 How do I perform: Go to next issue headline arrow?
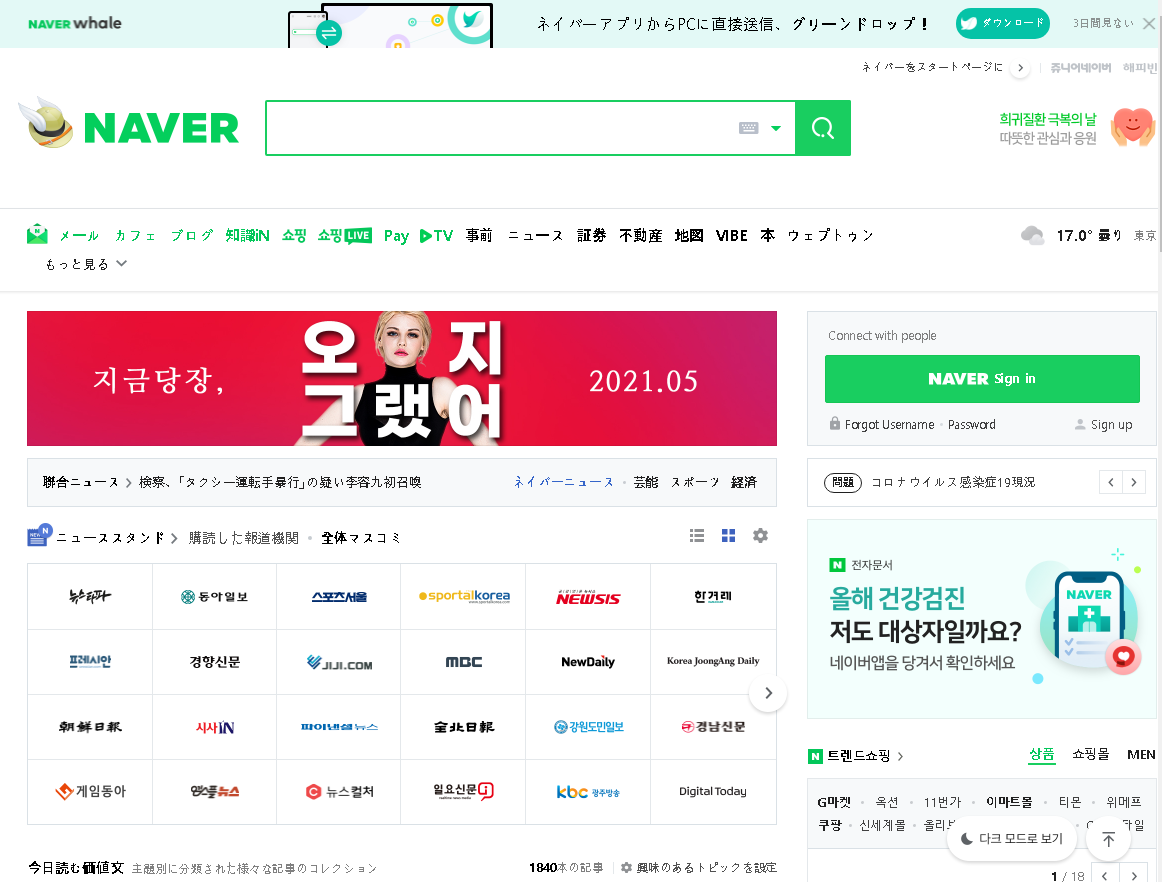point(1133,482)
